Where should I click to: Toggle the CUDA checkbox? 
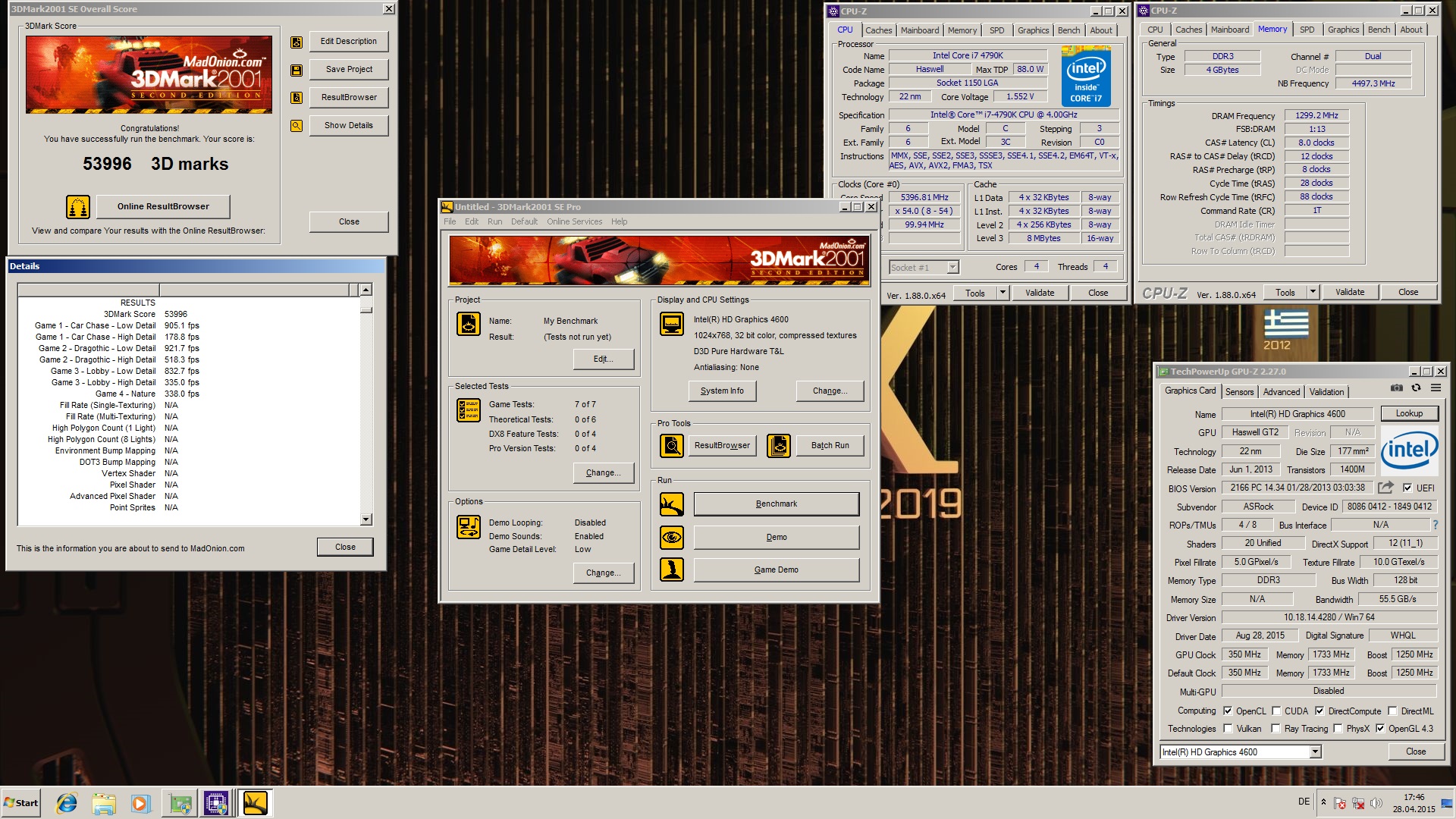click(1276, 711)
